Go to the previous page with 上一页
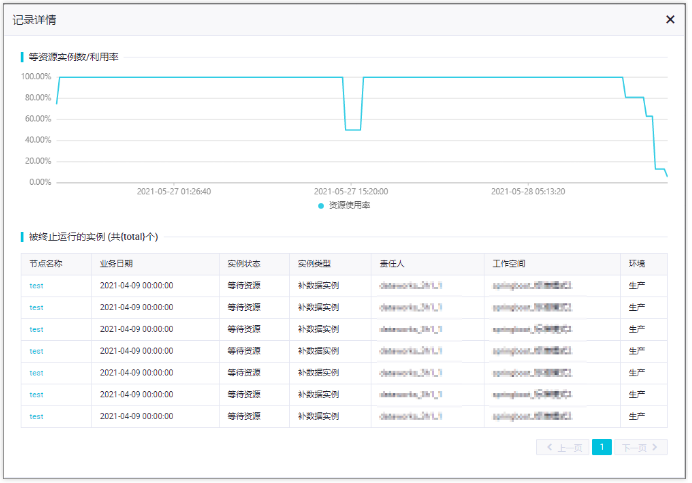This screenshot has height=483, width=692. pos(563,447)
